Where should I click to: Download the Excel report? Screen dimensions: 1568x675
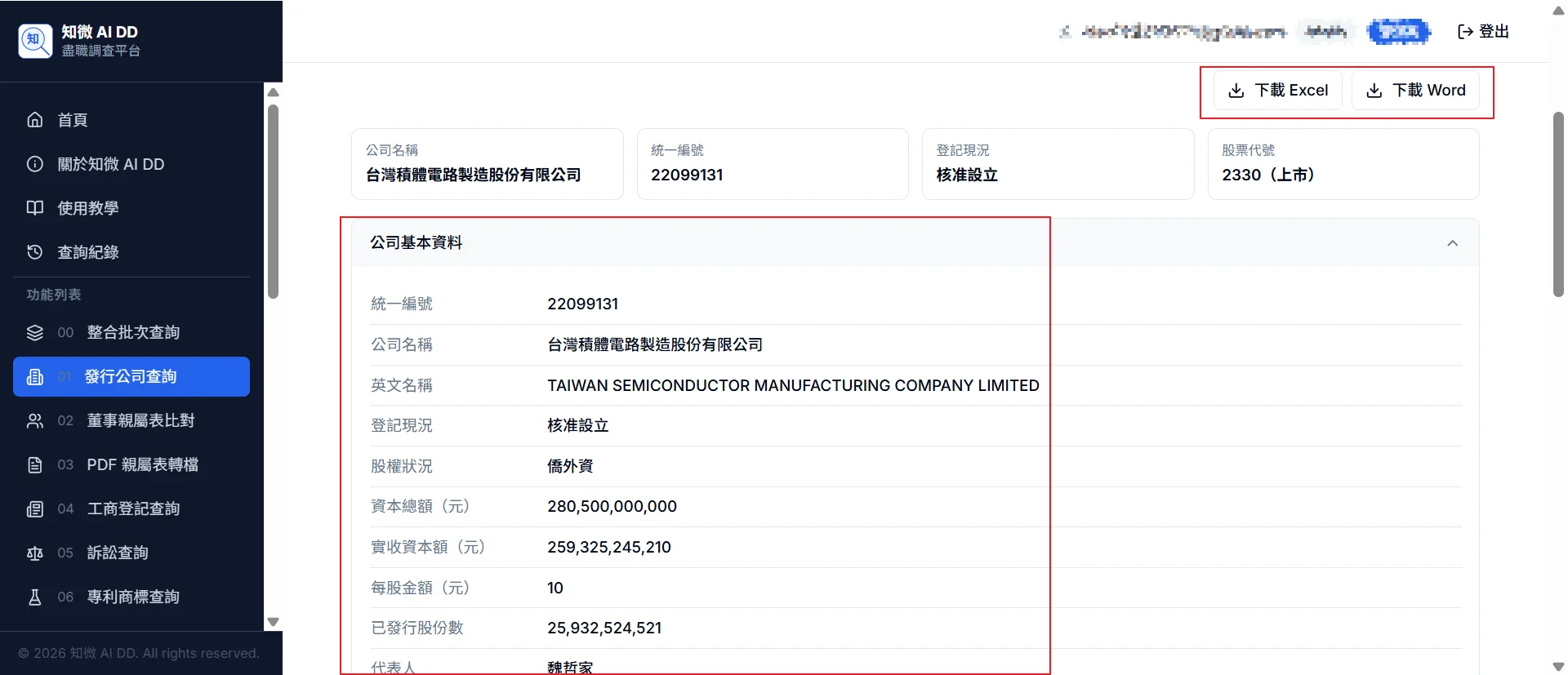click(x=1278, y=91)
